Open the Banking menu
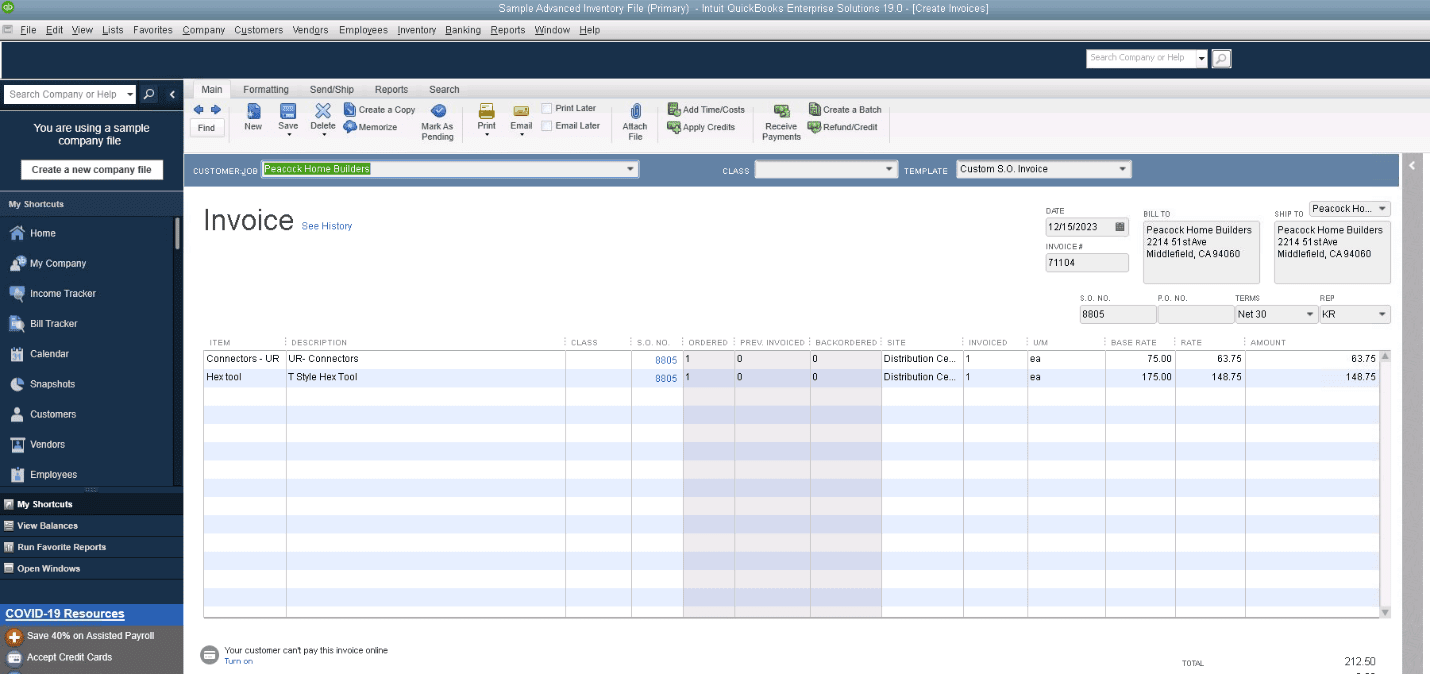The width and height of the screenshot is (1430, 674). pyautogui.click(x=462, y=30)
